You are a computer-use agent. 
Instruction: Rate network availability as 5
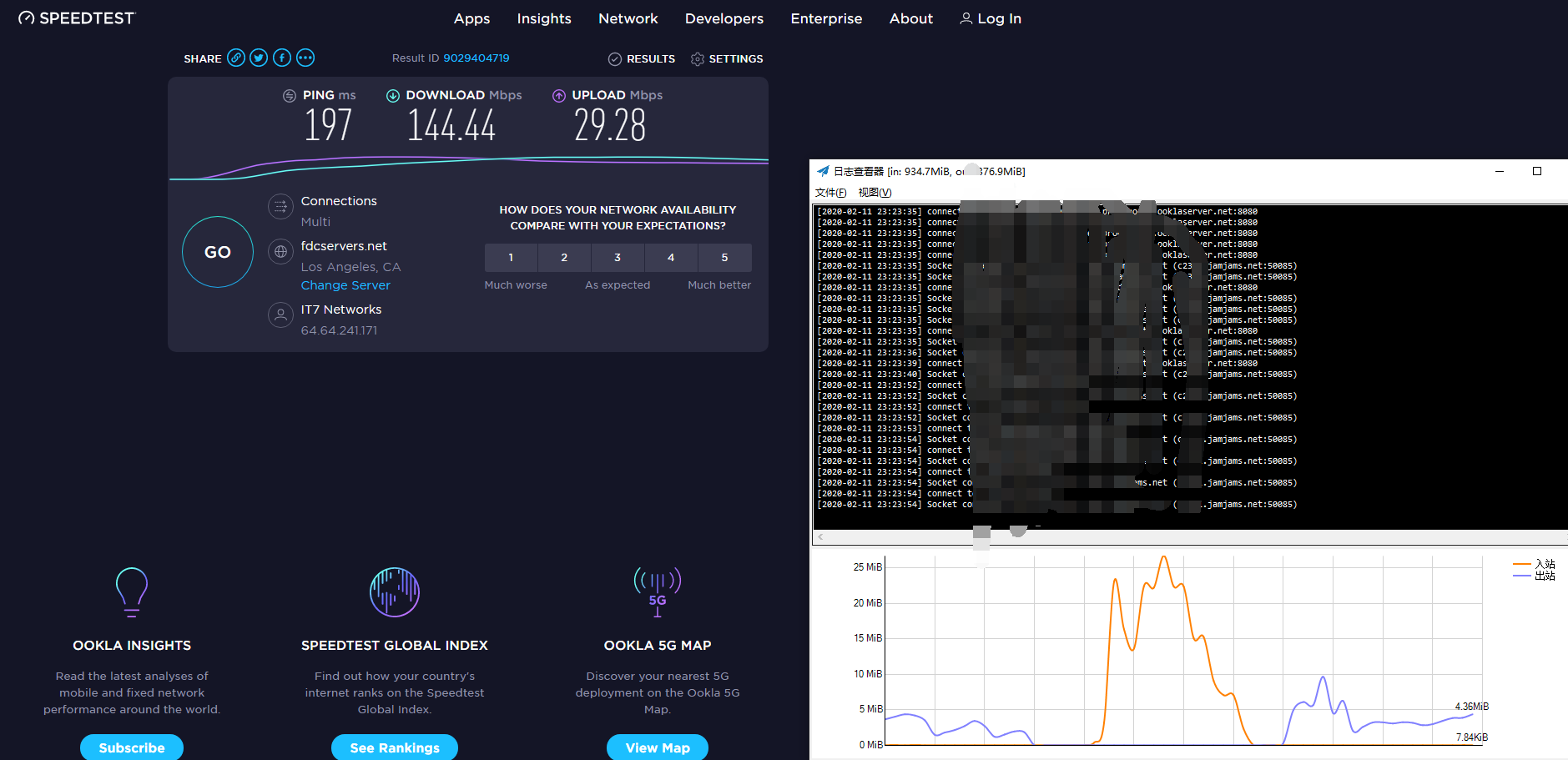tap(724, 258)
